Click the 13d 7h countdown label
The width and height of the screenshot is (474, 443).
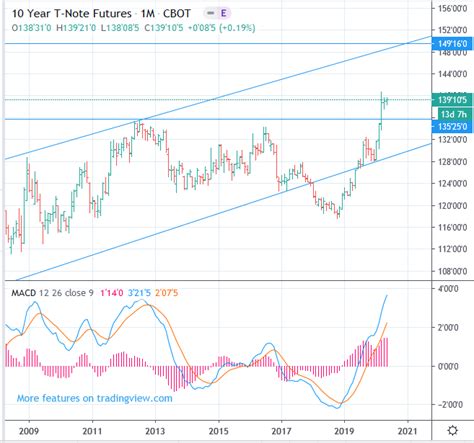pos(453,114)
